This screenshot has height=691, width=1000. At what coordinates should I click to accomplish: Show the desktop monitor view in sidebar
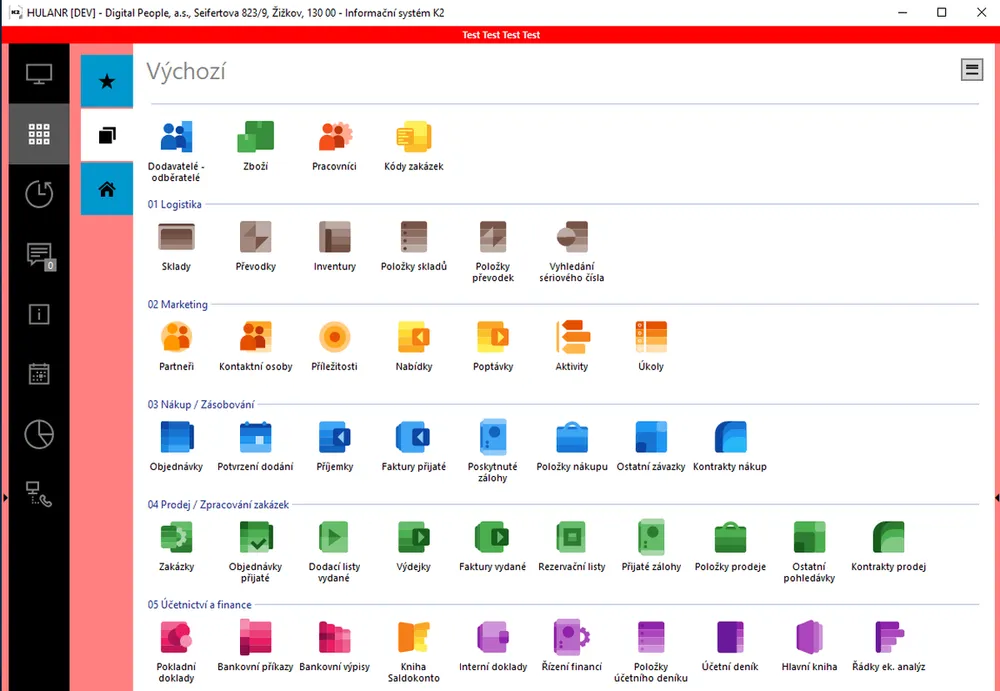pyautogui.click(x=39, y=74)
